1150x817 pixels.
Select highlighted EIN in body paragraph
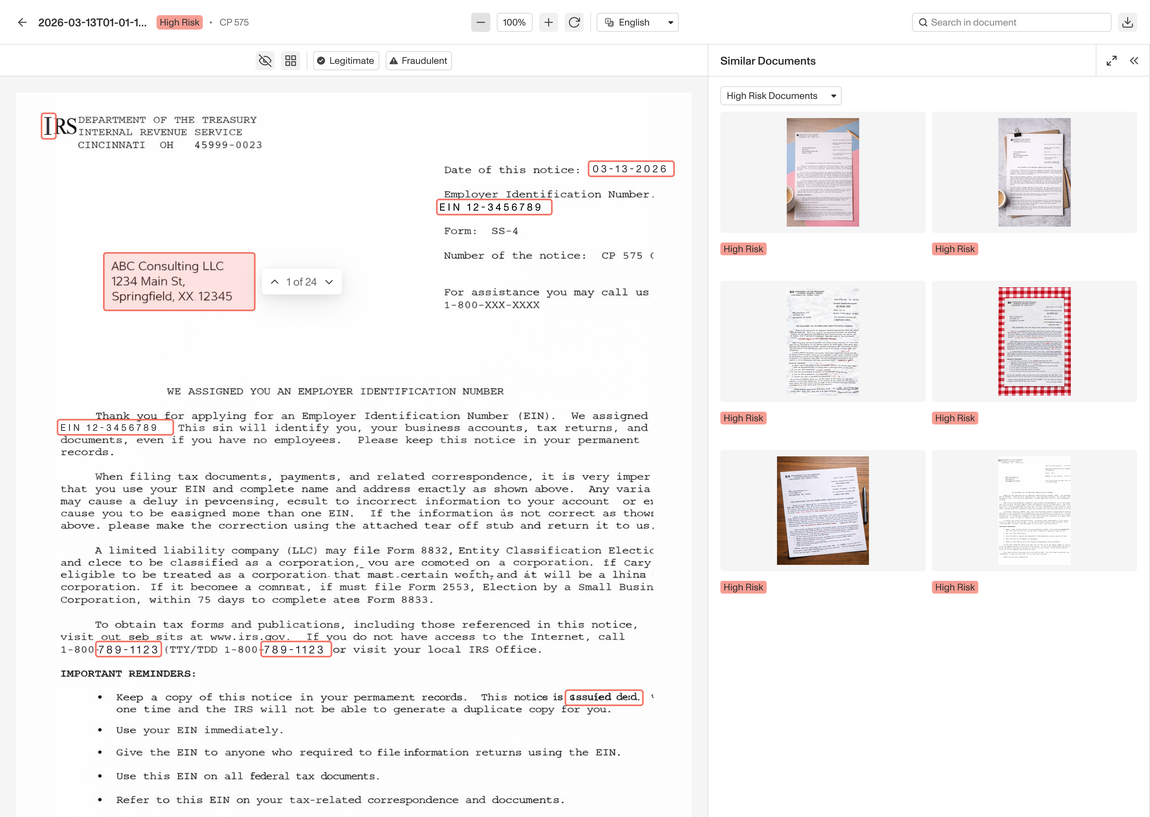click(x=116, y=428)
